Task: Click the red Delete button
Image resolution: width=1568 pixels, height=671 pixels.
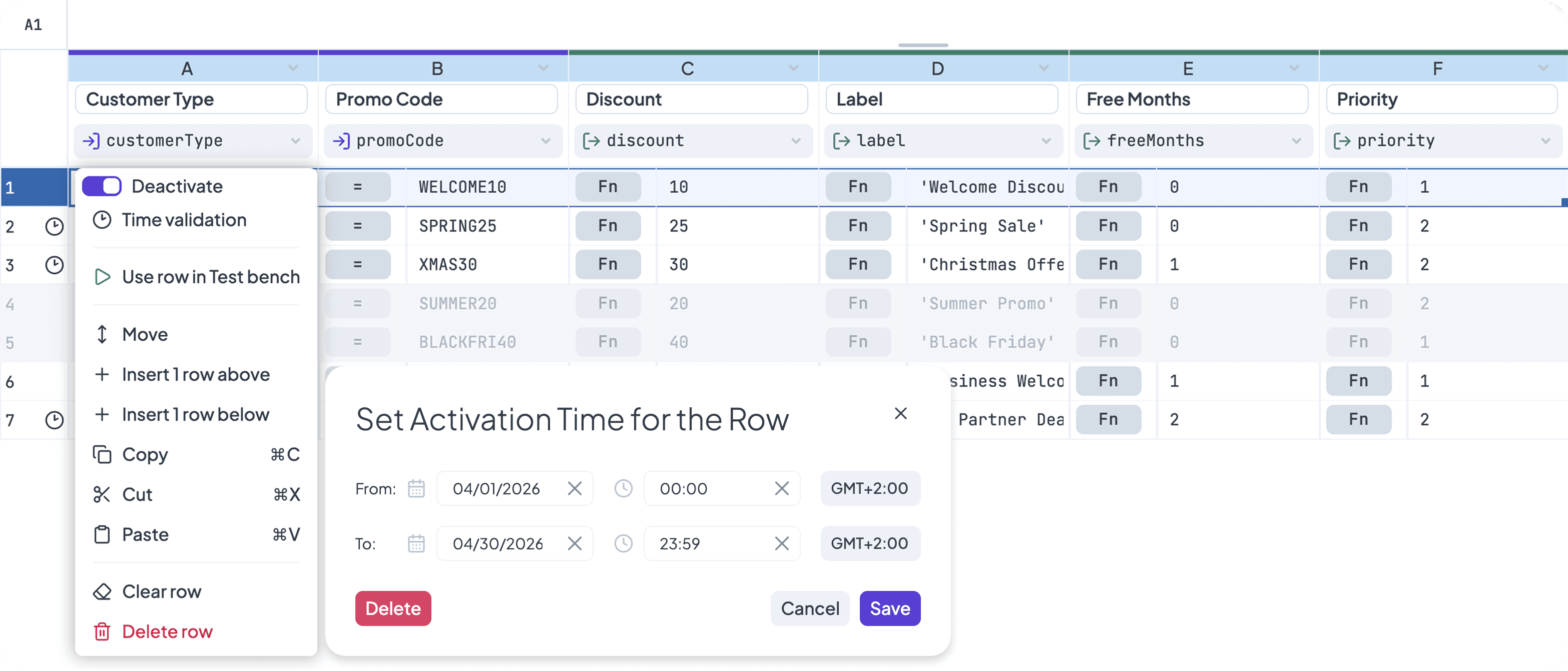Action: click(x=393, y=608)
